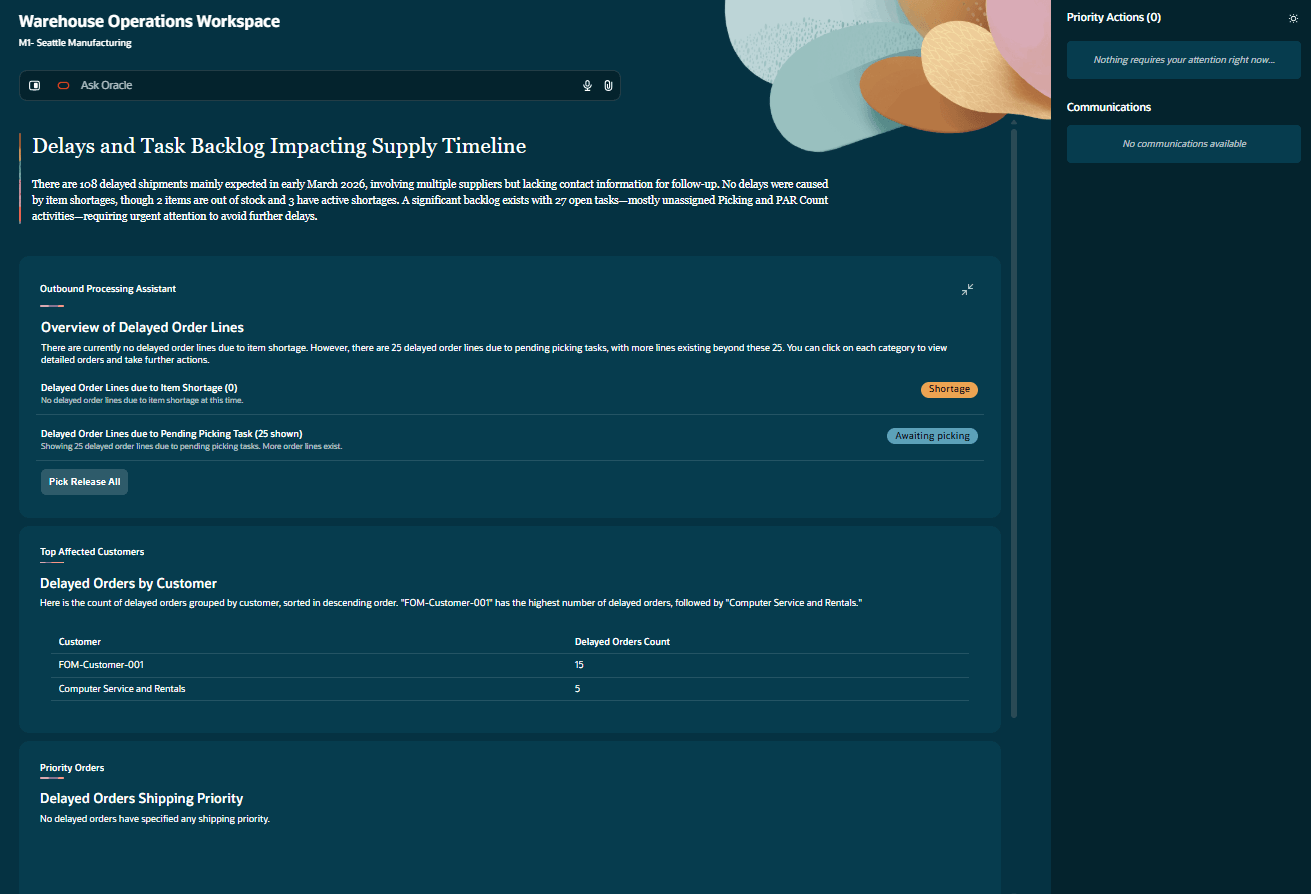Click the delayed count value 15

[579, 665]
